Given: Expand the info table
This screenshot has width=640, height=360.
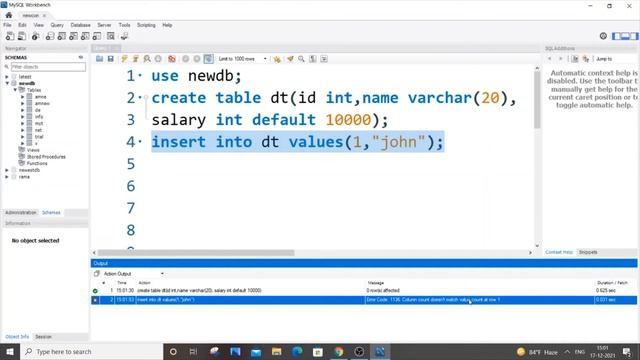Looking at the screenshot, I should [x=22, y=117].
